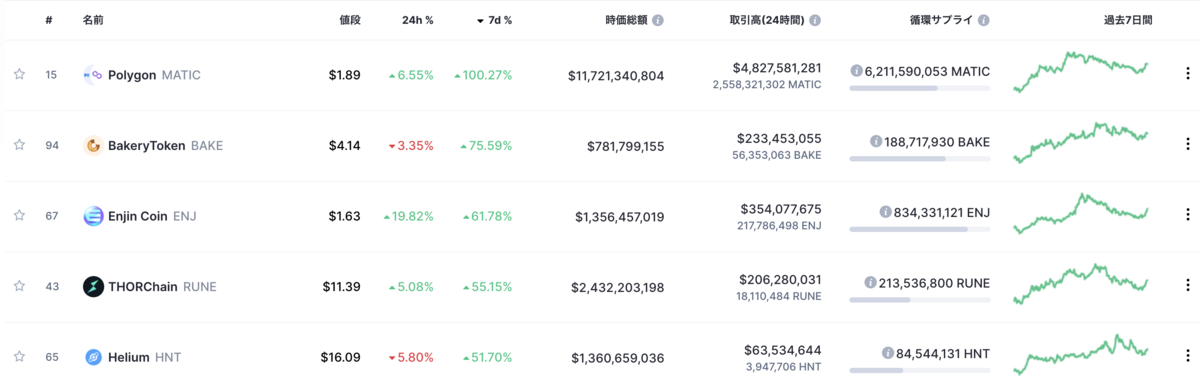Click the Polygon MATIC logo icon

point(93,75)
